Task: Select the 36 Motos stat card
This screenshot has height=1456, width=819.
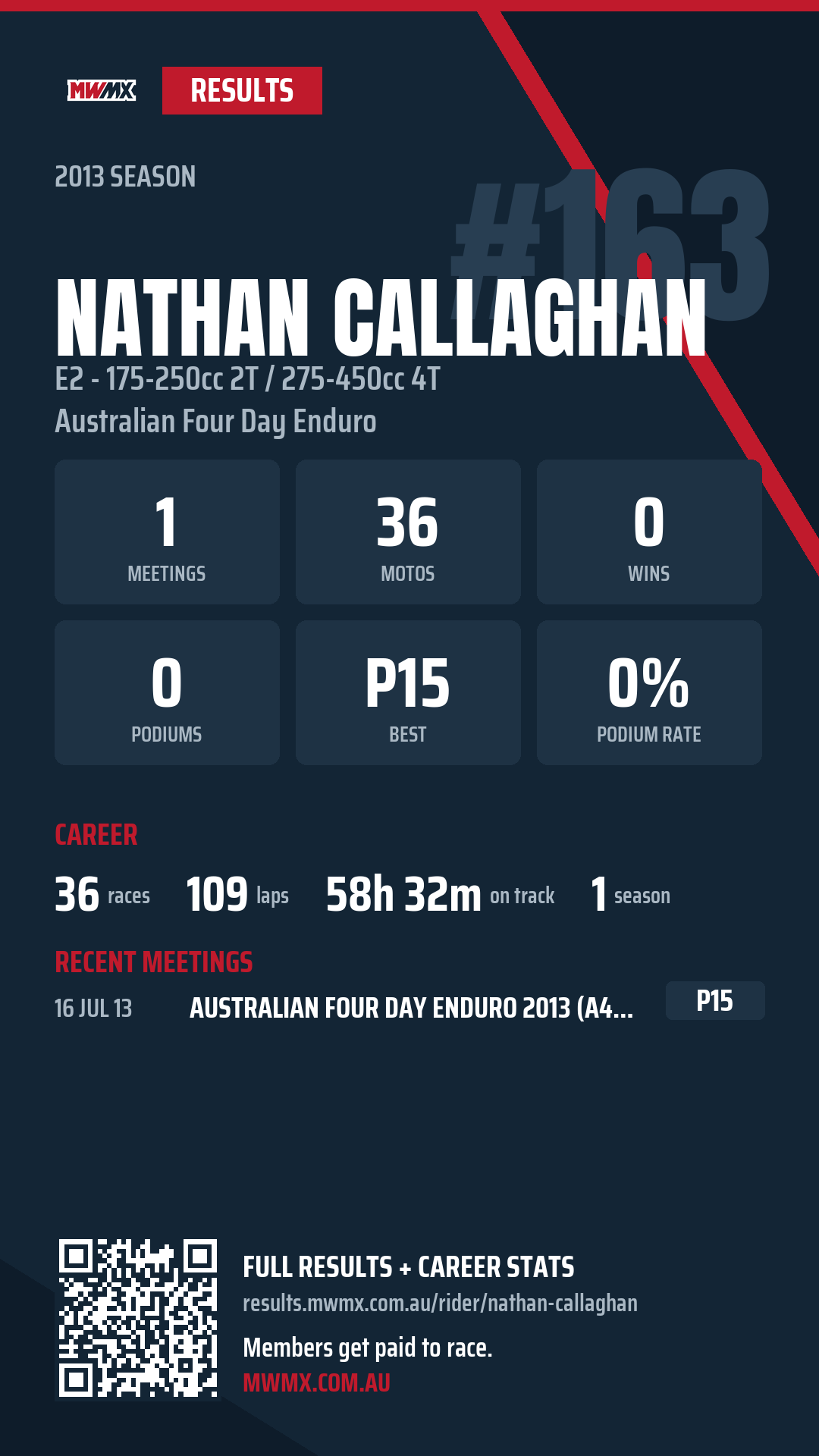Action: tap(408, 532)
